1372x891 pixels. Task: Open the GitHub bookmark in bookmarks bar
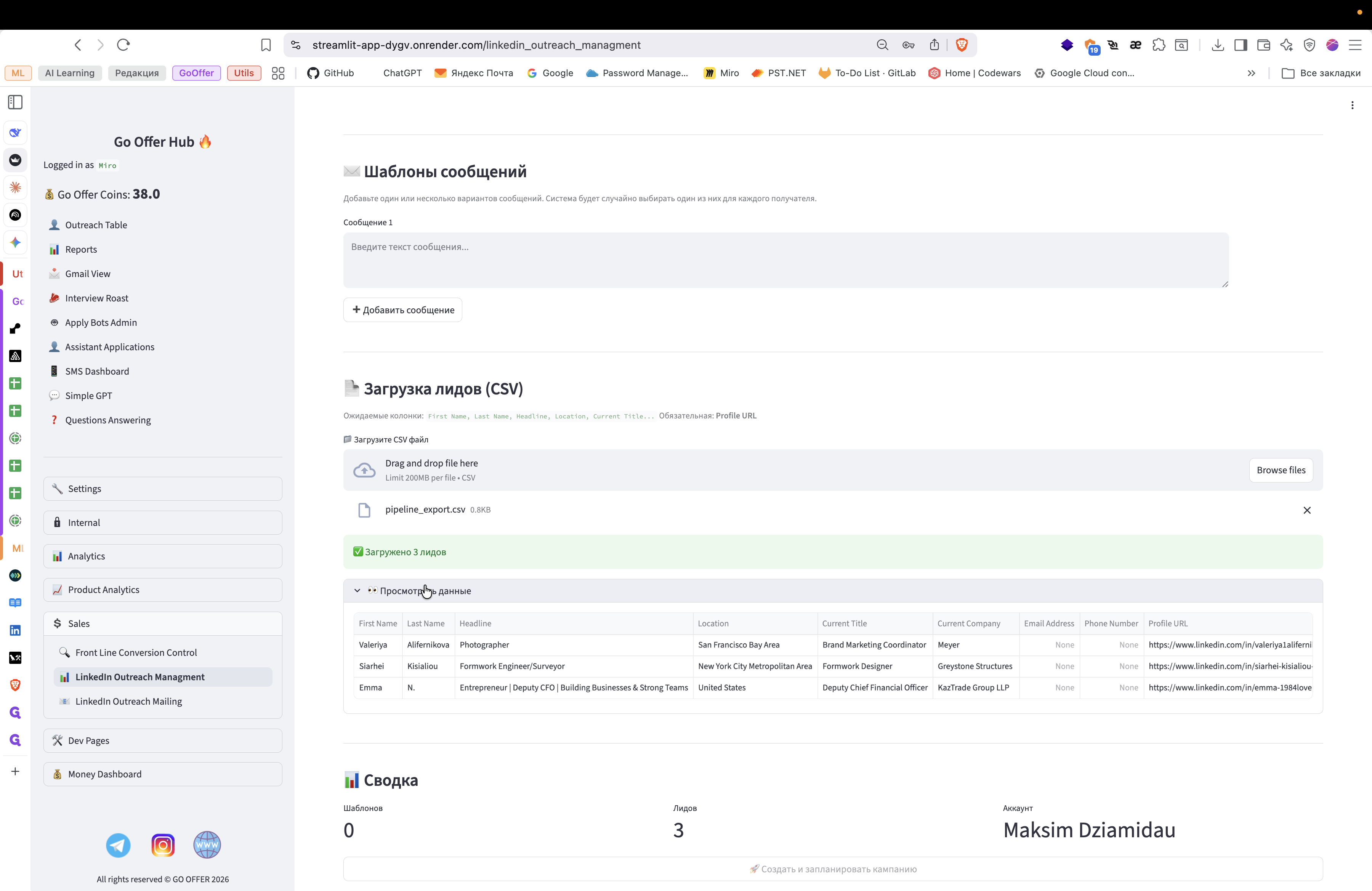click(331, 73)
